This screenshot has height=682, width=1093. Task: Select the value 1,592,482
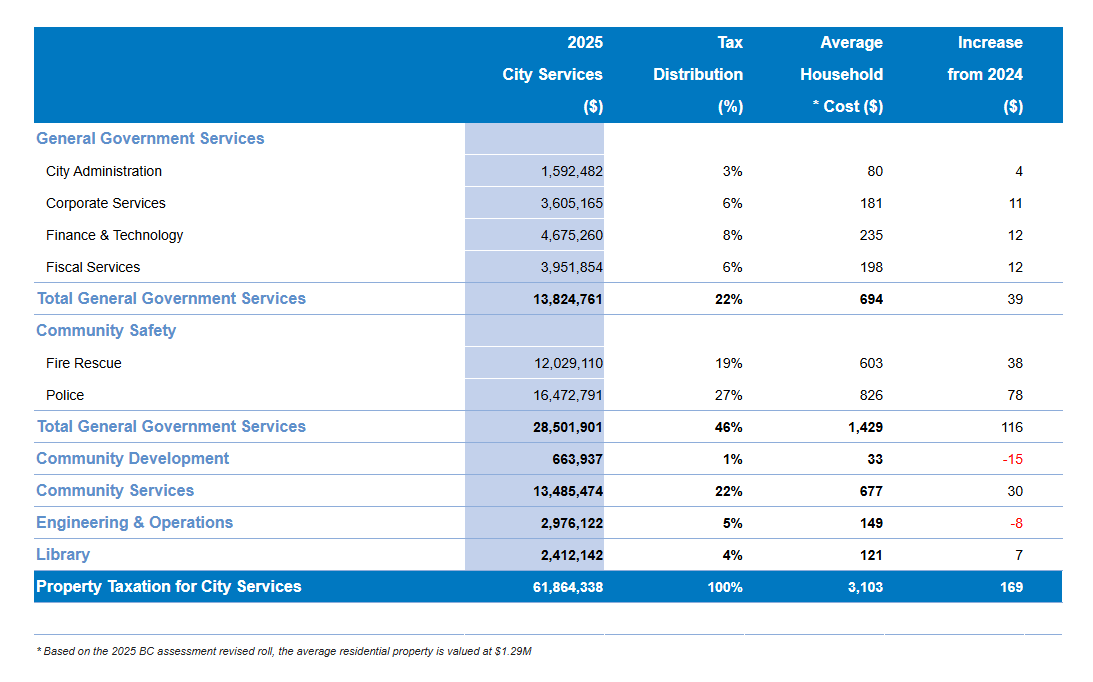coord(572,172)
